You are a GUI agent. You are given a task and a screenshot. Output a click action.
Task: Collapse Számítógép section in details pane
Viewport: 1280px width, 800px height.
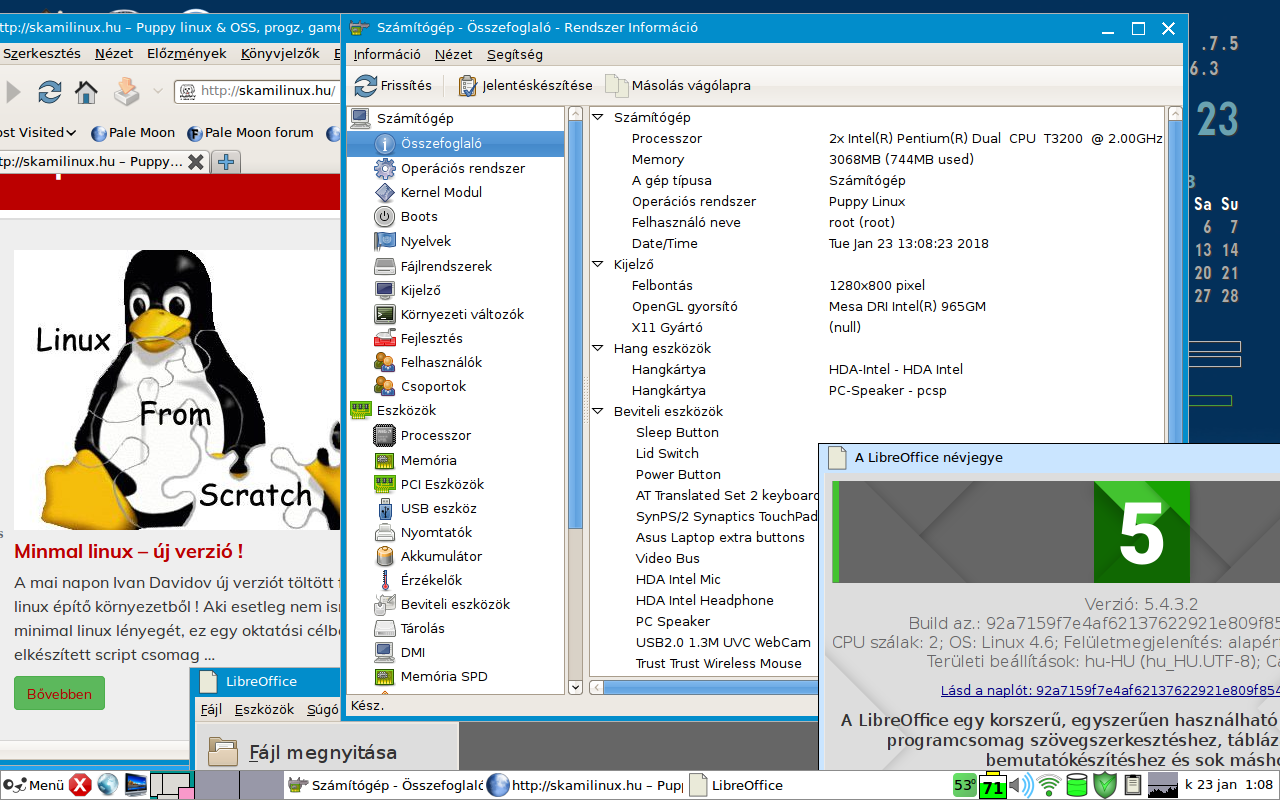coord(598,117)
